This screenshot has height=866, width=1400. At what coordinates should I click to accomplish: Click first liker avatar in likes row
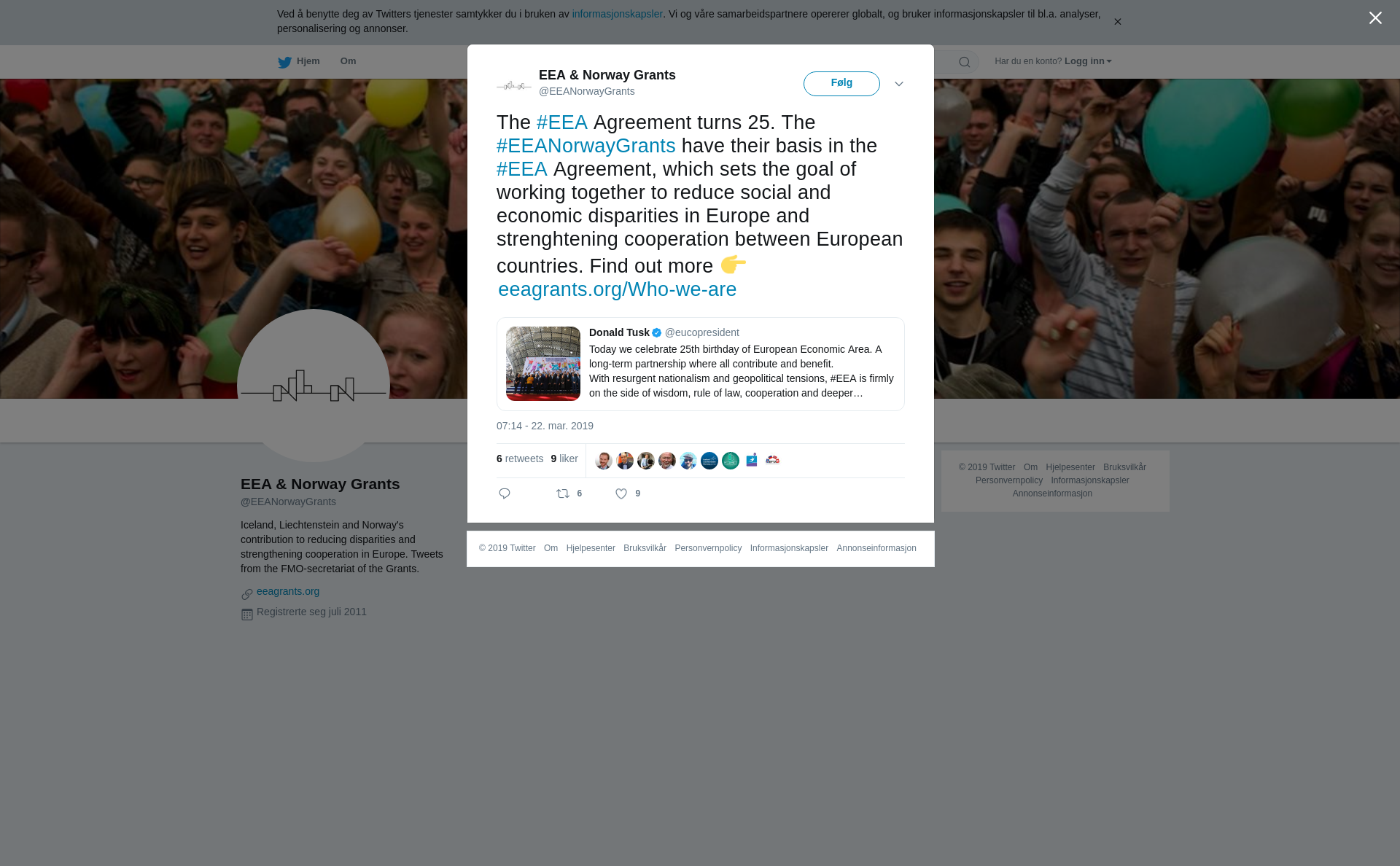[604, 461]
